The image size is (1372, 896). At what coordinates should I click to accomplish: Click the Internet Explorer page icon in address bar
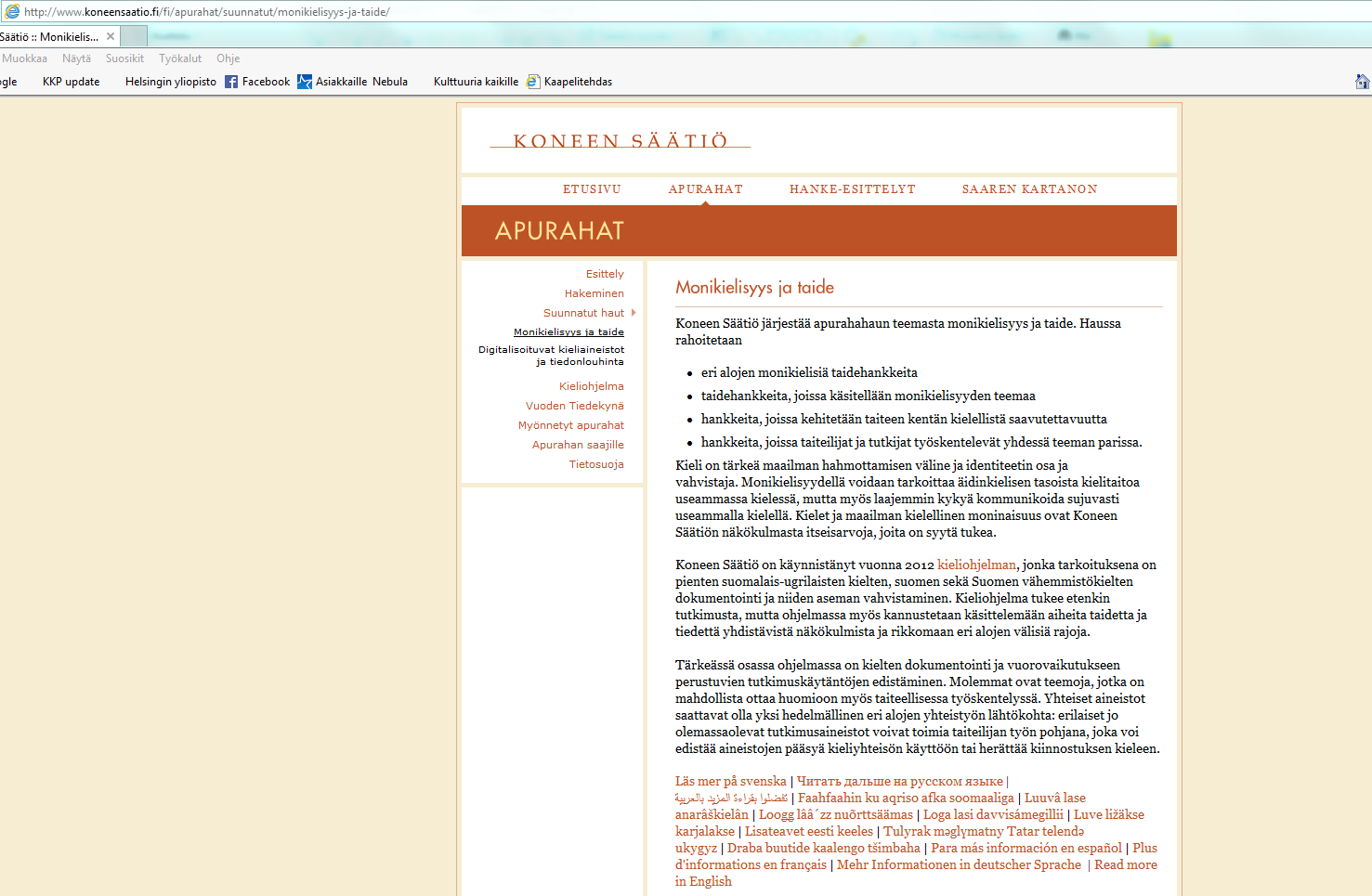point(12,11)
